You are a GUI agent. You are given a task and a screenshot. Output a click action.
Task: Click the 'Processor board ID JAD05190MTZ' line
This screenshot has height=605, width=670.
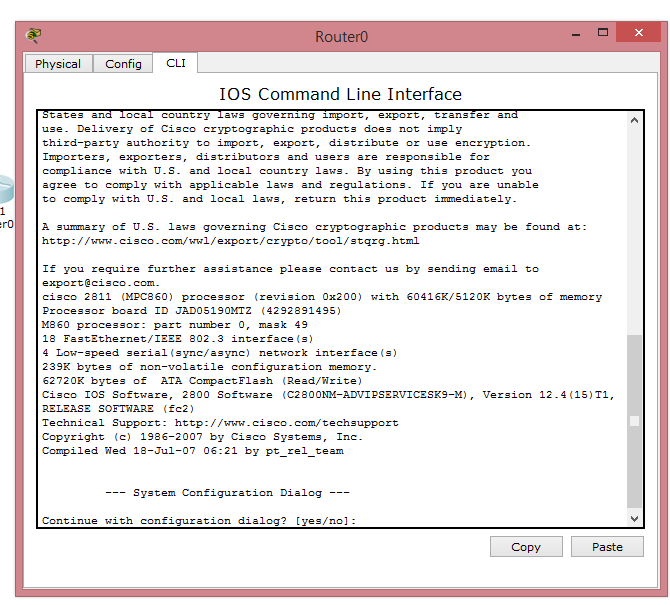coord(191,311)
